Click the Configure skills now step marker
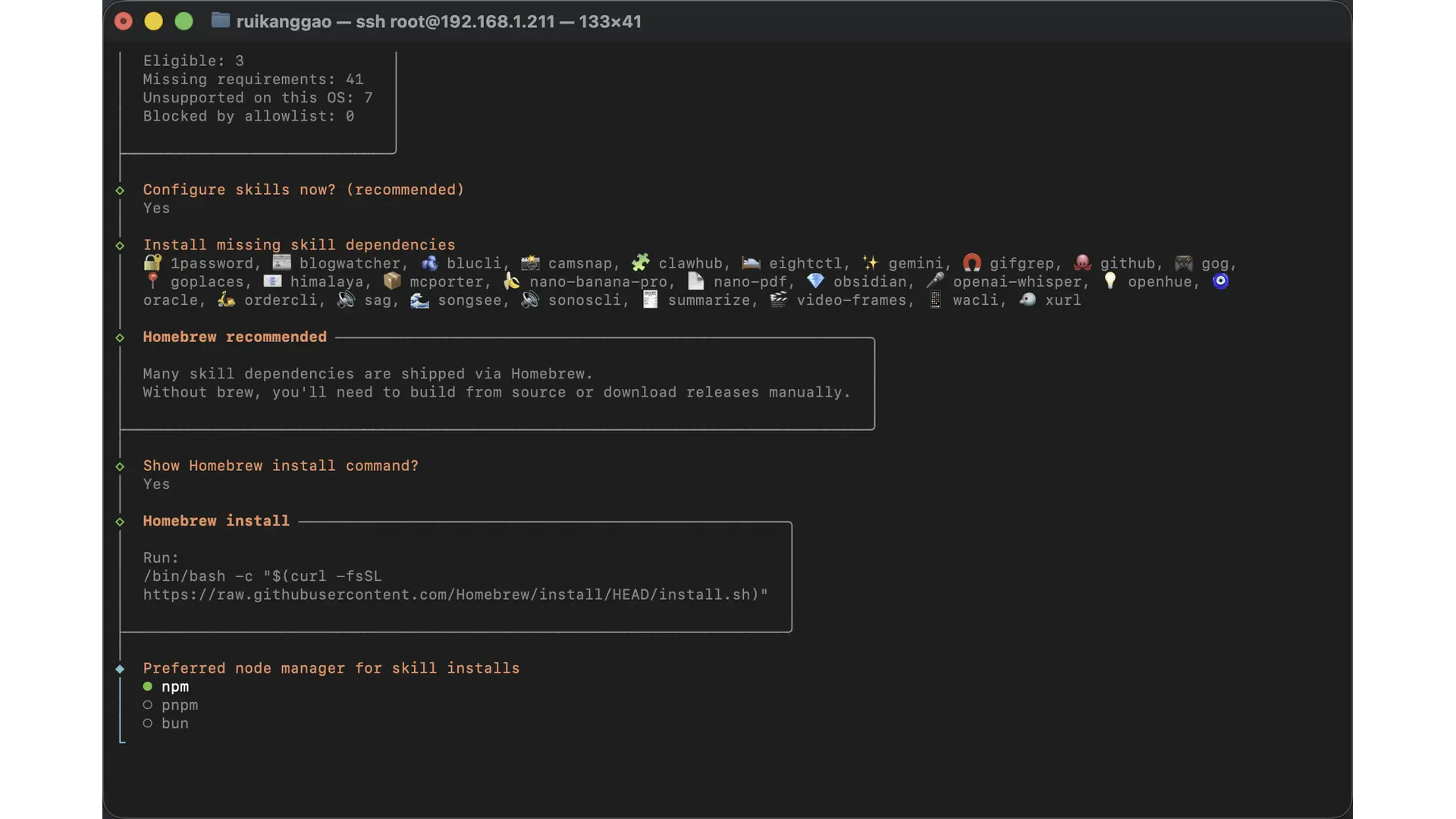 [x=120, y=190]
